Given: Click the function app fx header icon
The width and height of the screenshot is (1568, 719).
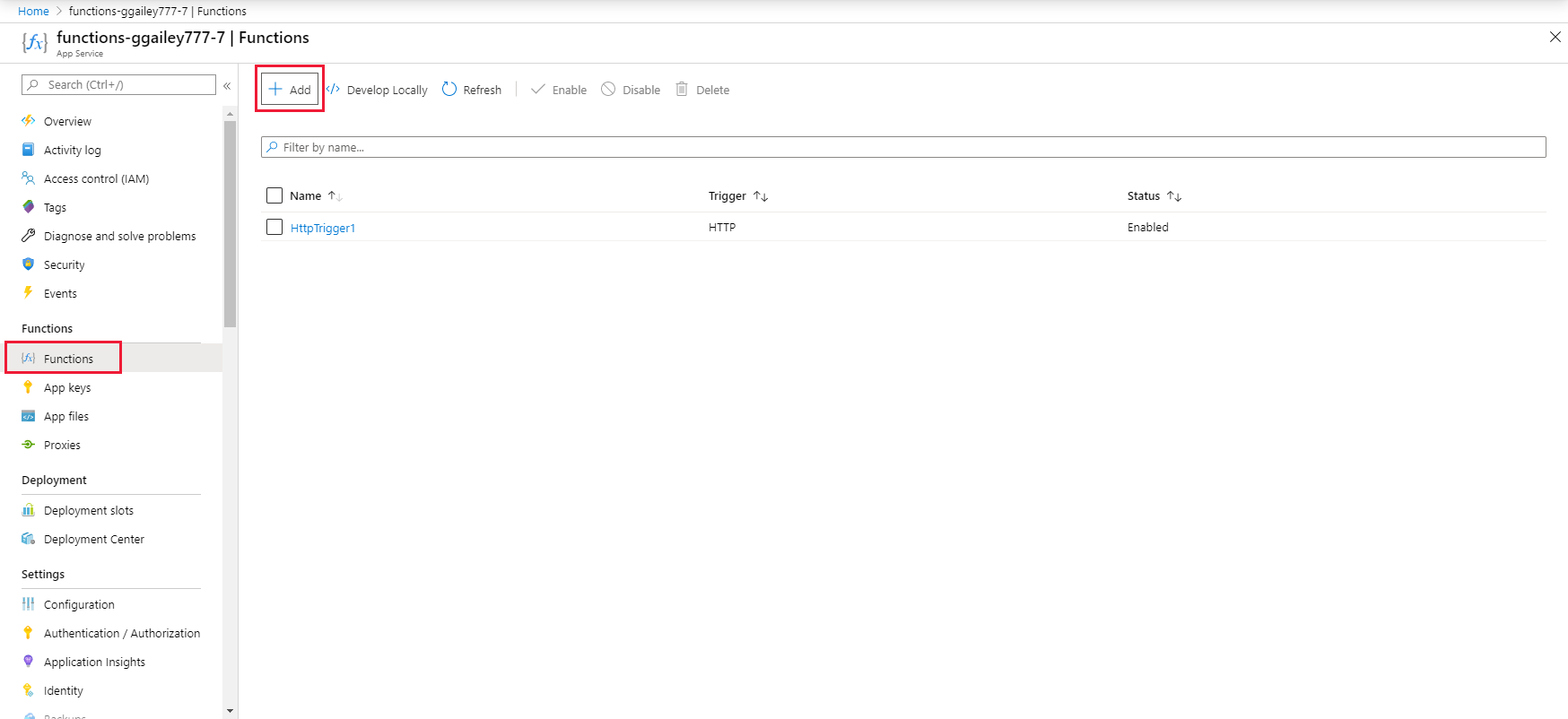Looking at the screenshot, I should point(34,42).
